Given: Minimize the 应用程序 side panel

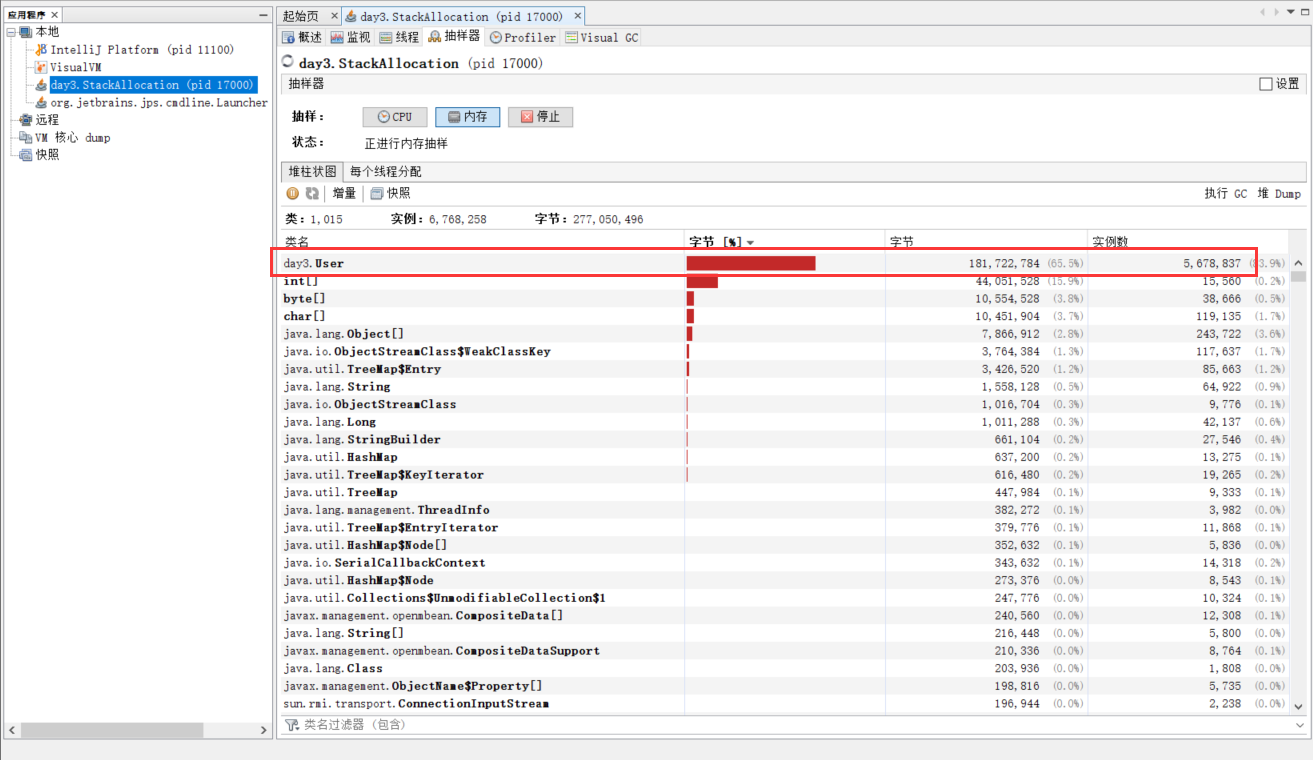Looking at the screenshot, I should tap(263, 15).
